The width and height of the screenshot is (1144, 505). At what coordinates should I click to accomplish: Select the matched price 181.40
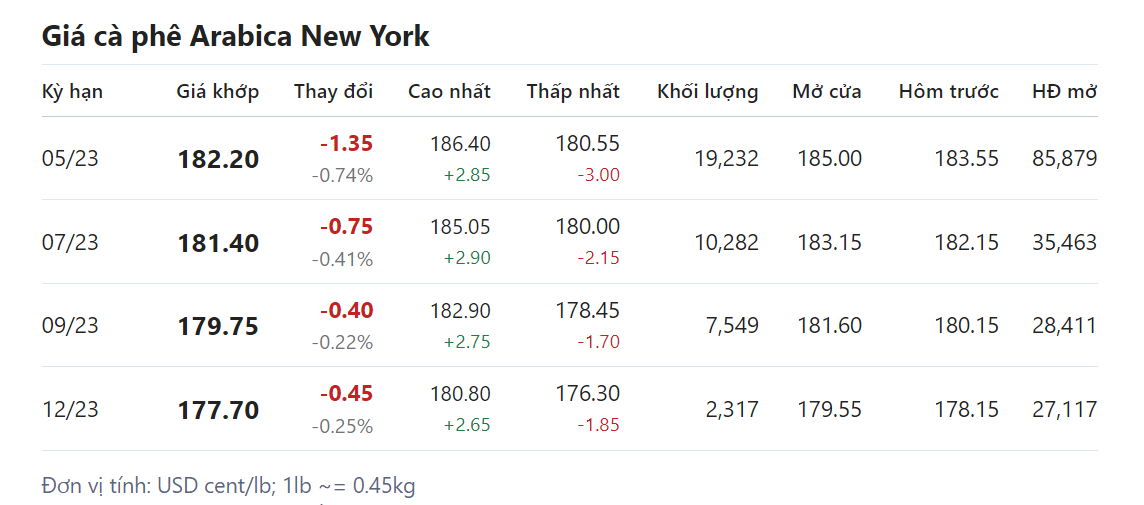(218, 243)
